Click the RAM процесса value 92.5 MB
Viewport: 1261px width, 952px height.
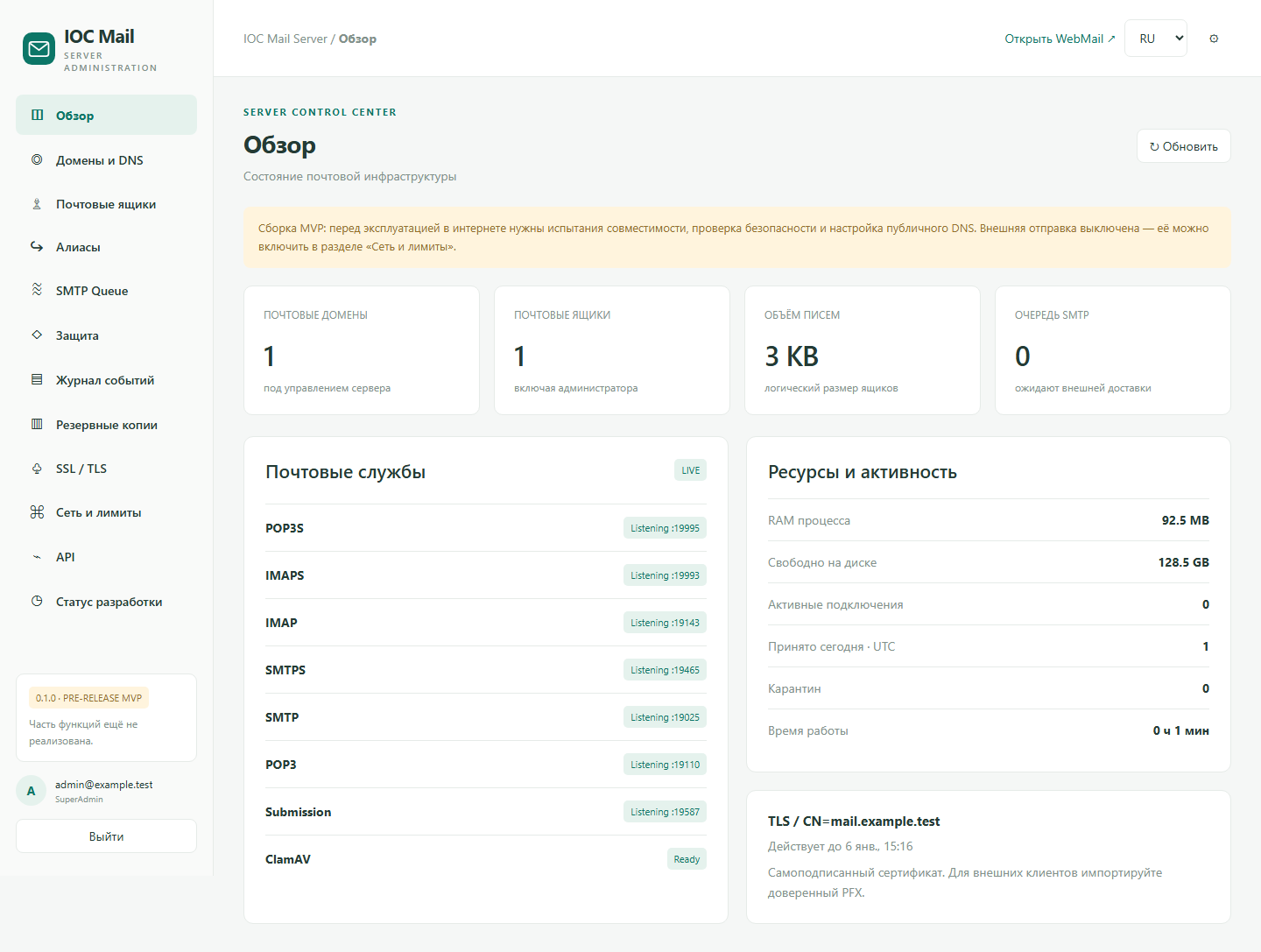point(1186,520)
